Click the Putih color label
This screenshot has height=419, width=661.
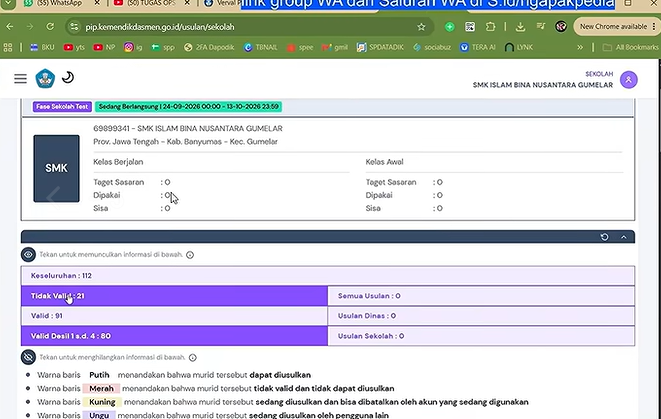(x=99, y=375)
